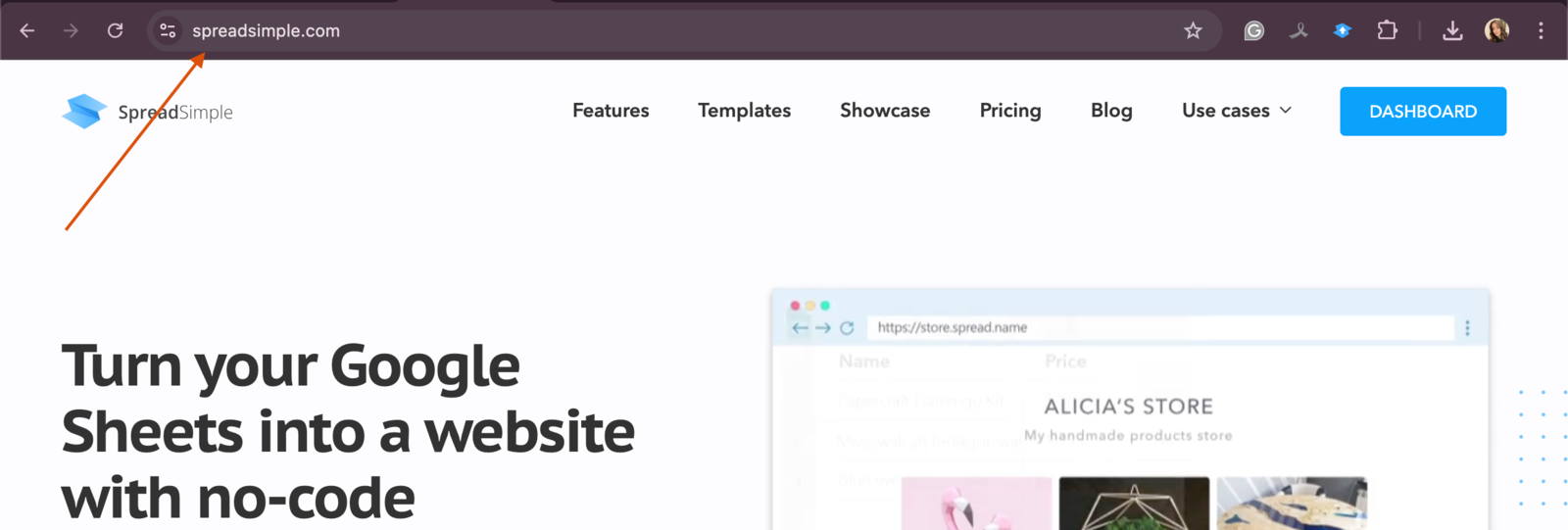Reload the spreadsimple.com page
The width and height of the screenshot is (1568, 530).
point(116,30)
